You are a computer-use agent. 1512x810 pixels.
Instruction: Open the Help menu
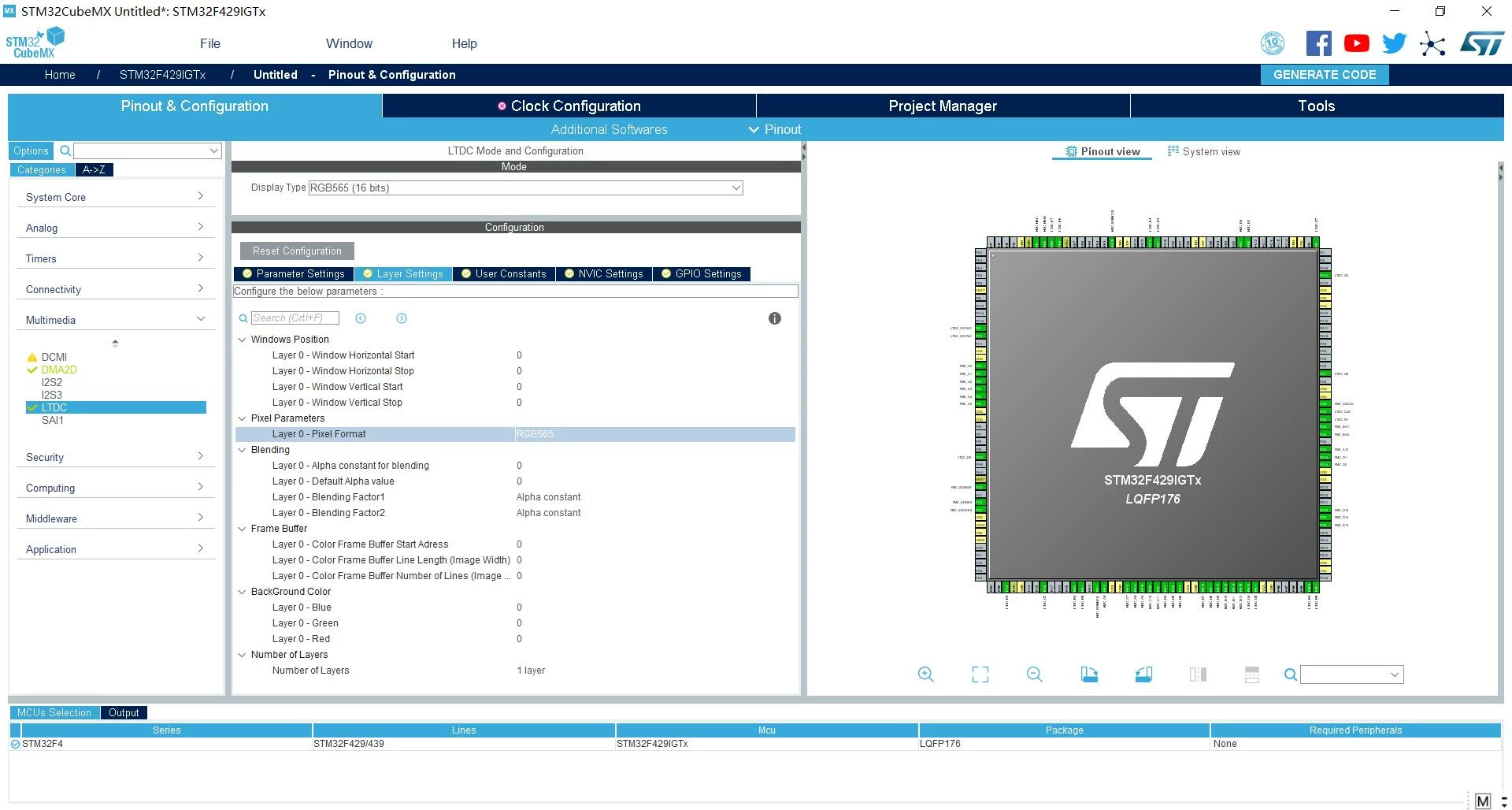465,43
